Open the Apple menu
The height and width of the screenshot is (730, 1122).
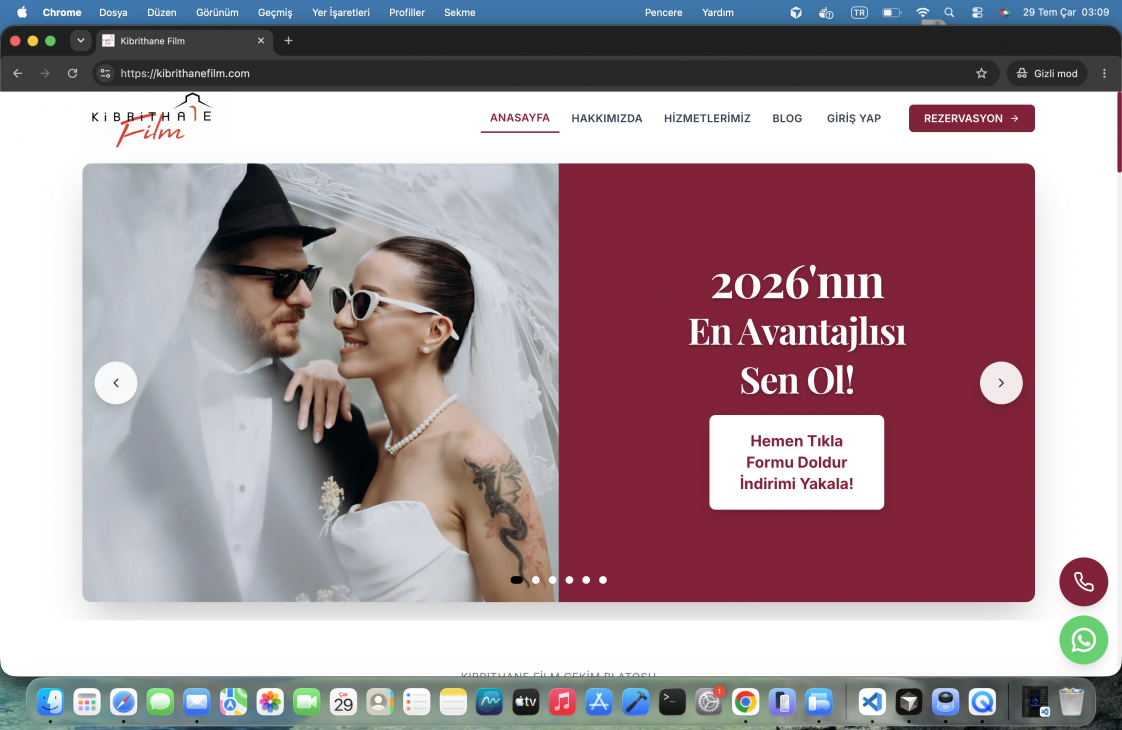(21, 12)
